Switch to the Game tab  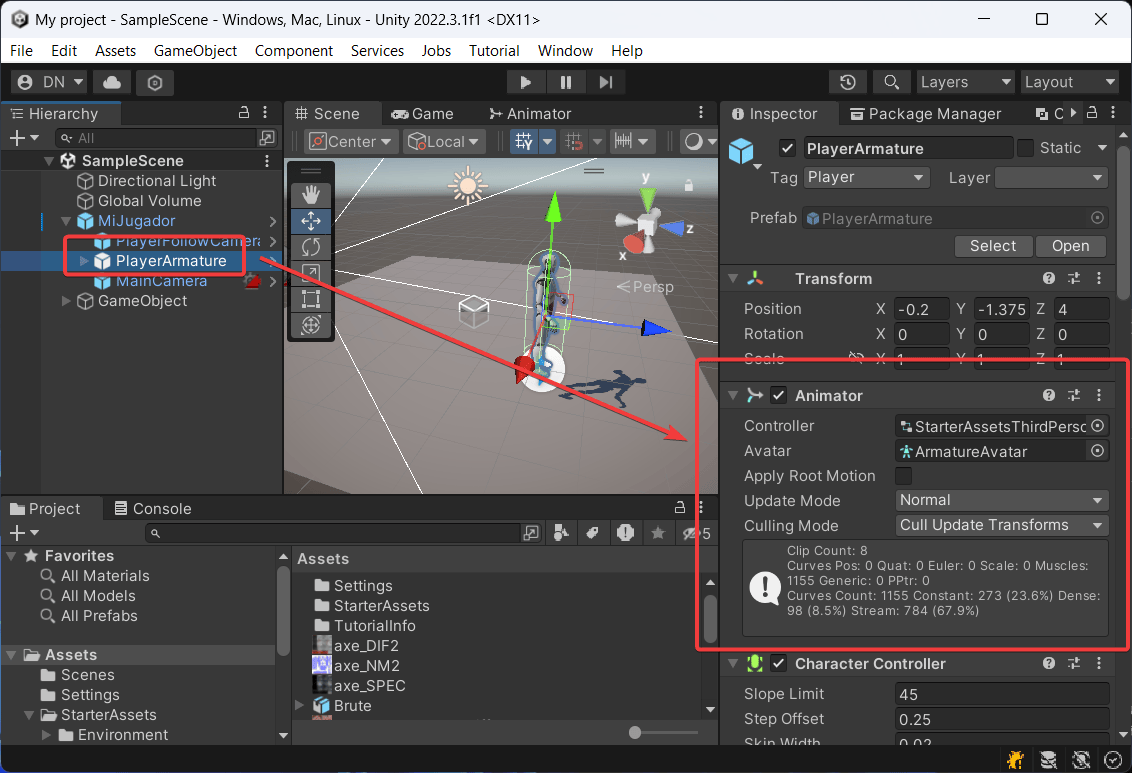click(x=422, y=114)
